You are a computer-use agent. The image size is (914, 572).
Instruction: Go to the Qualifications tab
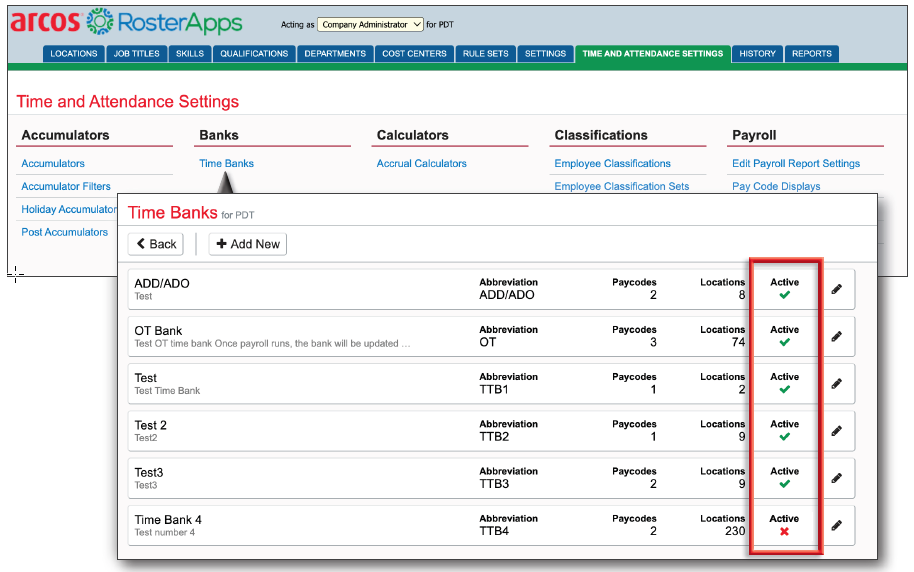(x=254, y=54)
